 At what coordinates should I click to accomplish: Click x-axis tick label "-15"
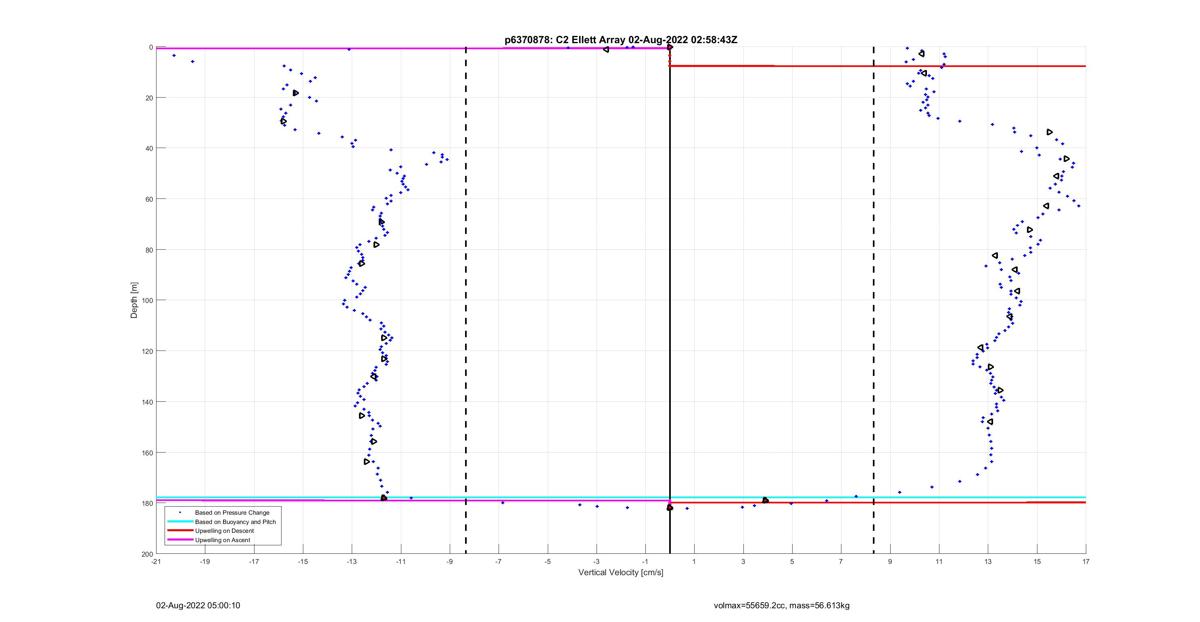tap(303, 561)
